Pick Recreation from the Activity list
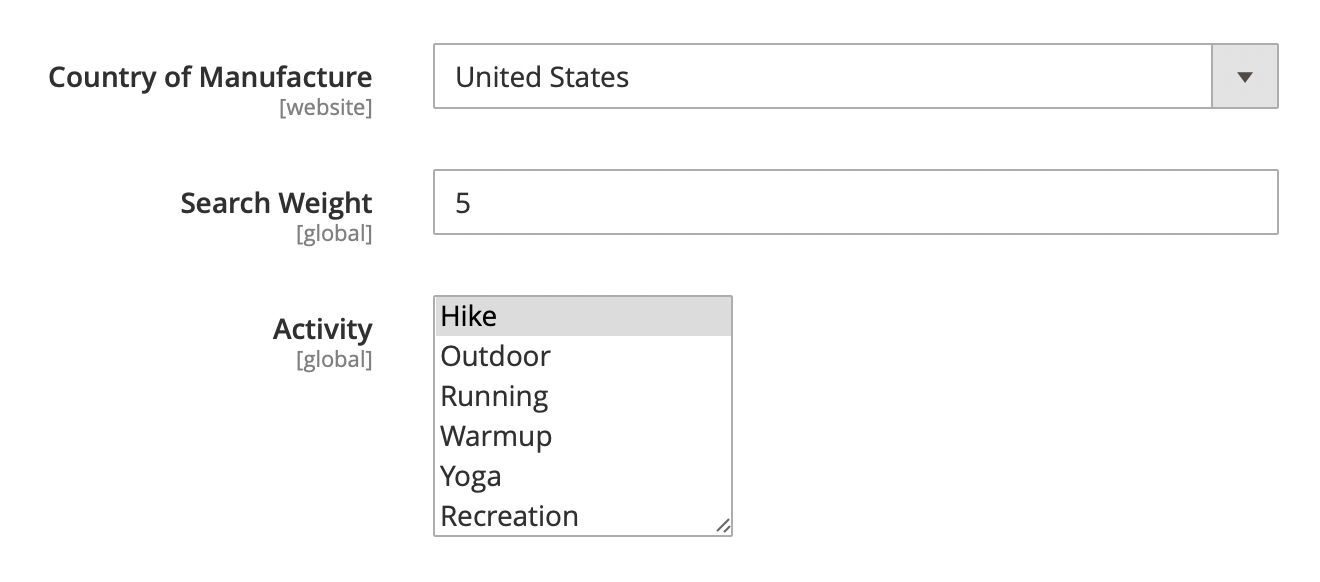 click(582, 516)
